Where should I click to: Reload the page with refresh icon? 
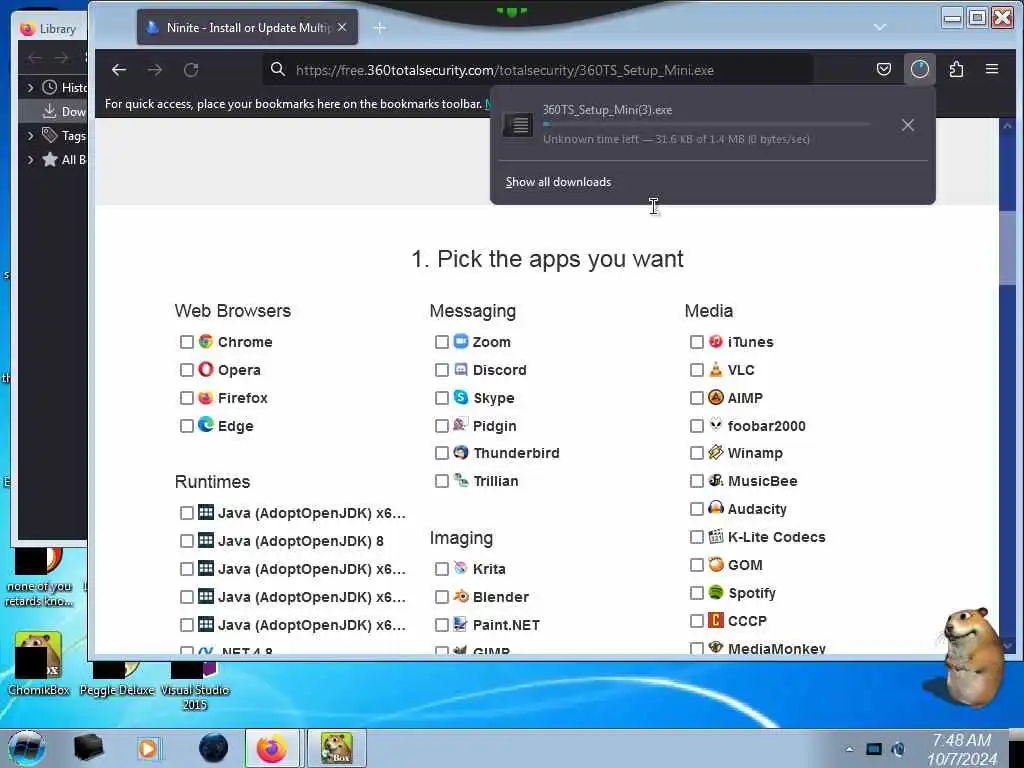191,70
